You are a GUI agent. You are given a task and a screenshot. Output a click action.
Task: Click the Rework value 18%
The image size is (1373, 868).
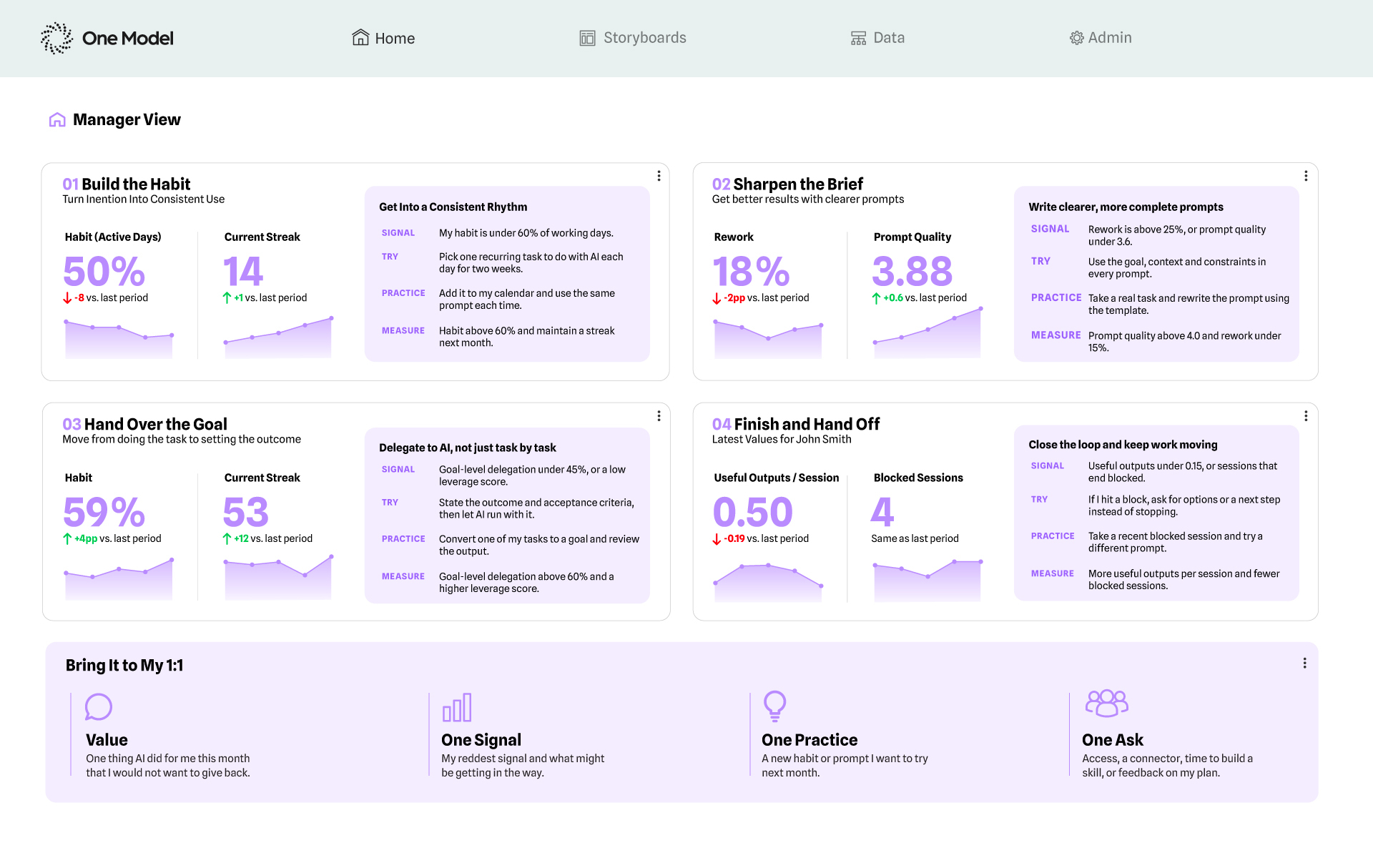[x=752, y=272]
